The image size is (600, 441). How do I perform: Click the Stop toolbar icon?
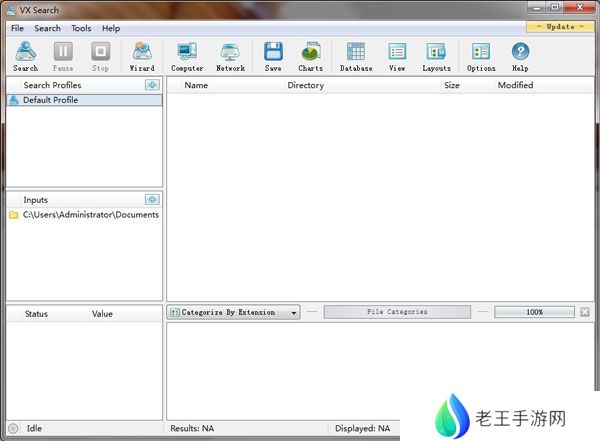(100, 57)
